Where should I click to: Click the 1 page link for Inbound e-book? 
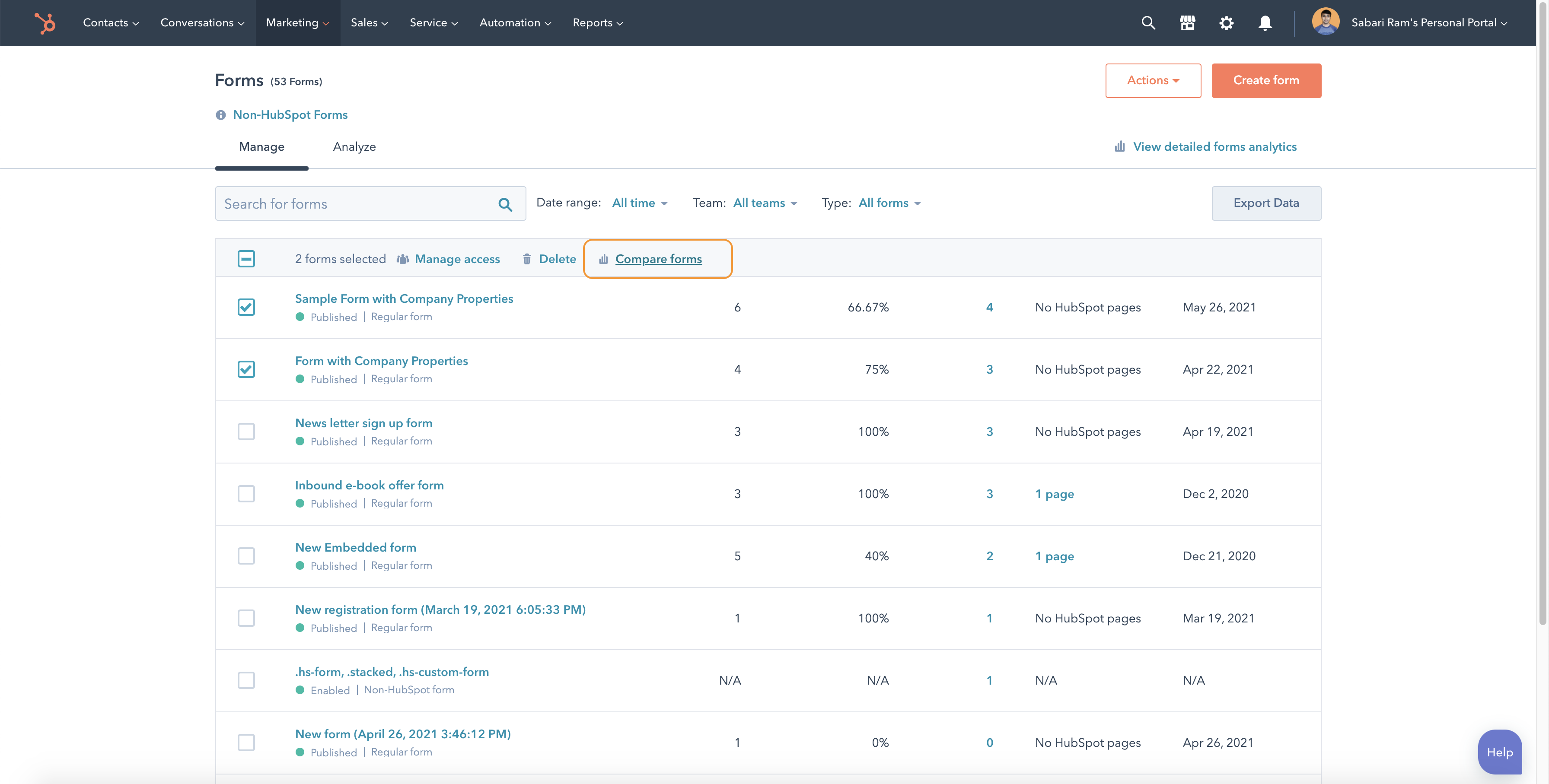tap(1054, 494)
